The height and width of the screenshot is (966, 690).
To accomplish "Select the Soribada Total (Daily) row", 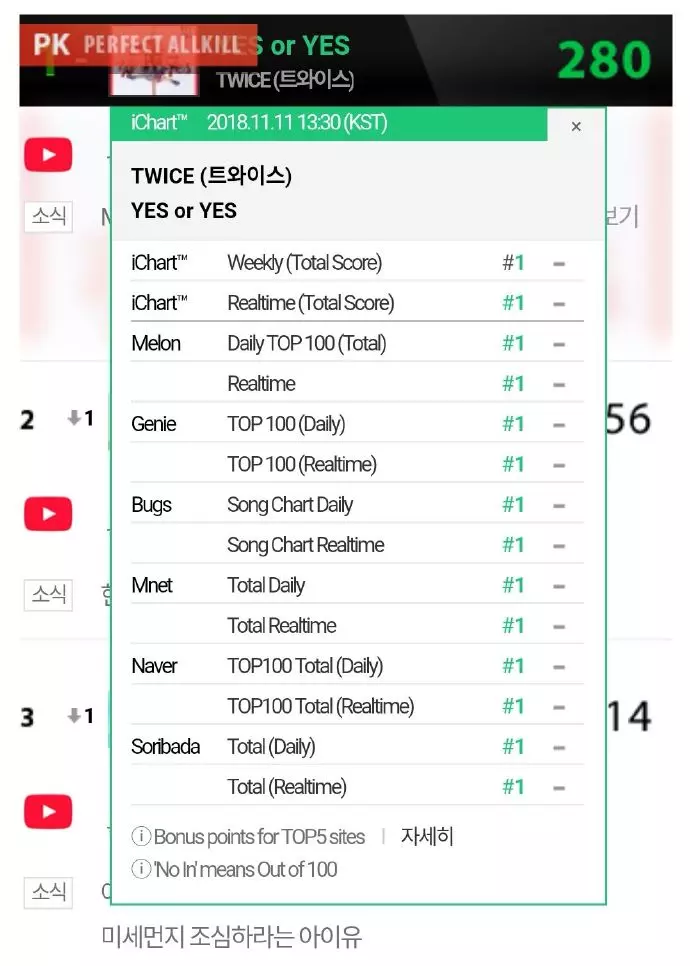I will point(357,746).
